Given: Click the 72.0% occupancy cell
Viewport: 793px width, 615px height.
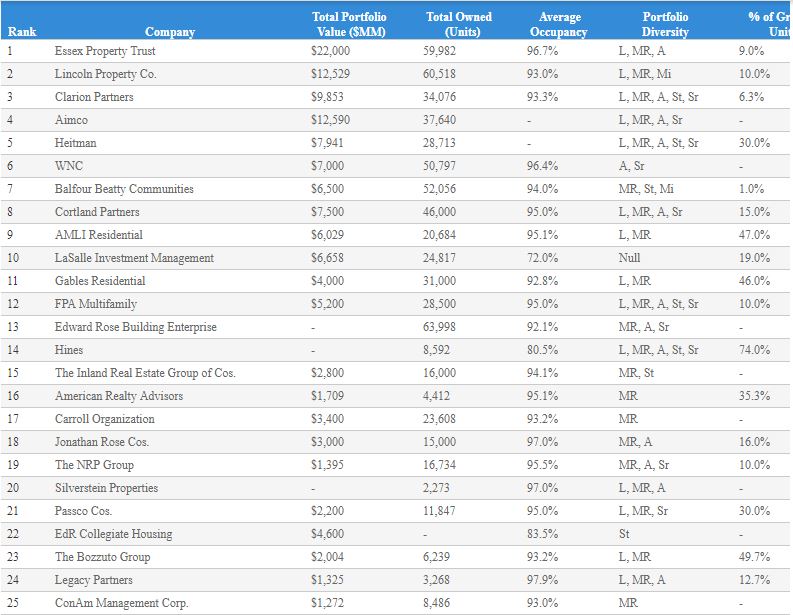Looking at the screenshot, I should tap(542, 258).
